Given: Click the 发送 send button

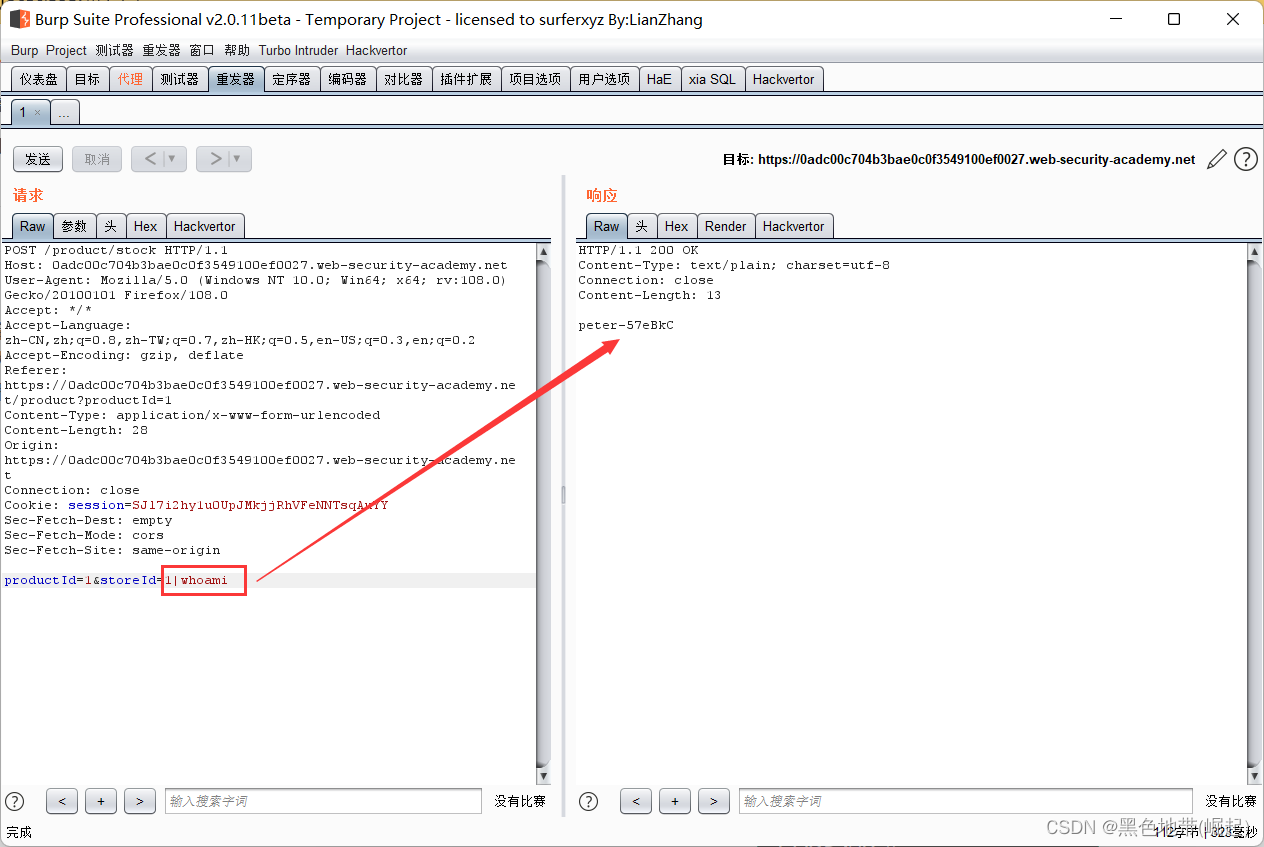Looking at the screenshot, I should click(x=38, y=159).
